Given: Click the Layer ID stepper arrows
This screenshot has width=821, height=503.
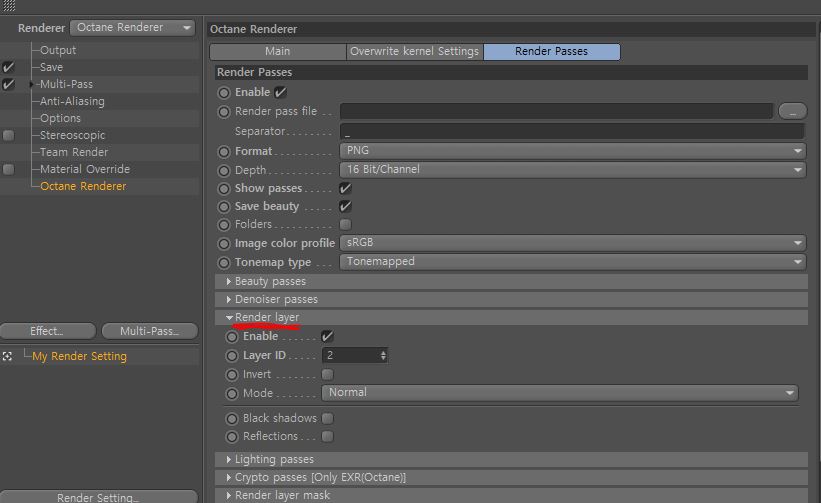Looking at the screenshot, I should (383, 355).
